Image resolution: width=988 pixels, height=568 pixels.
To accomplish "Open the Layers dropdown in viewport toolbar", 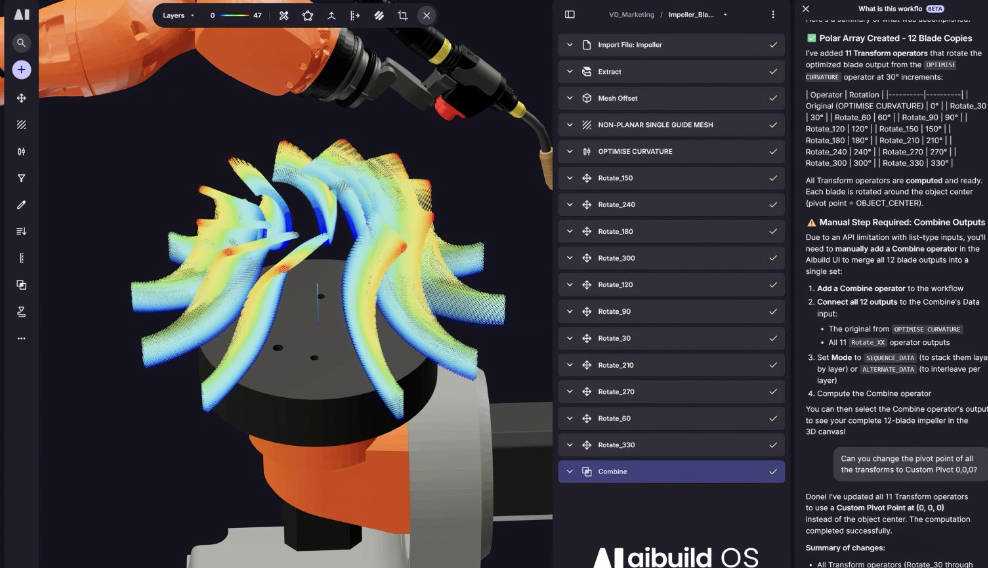I will 178,15.
